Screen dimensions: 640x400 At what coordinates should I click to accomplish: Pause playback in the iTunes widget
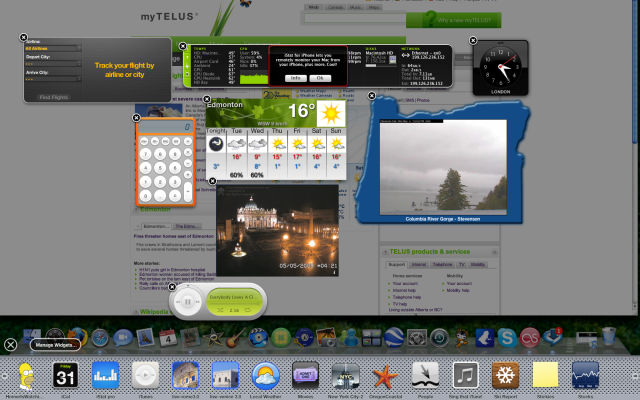[x=188, y=302]
